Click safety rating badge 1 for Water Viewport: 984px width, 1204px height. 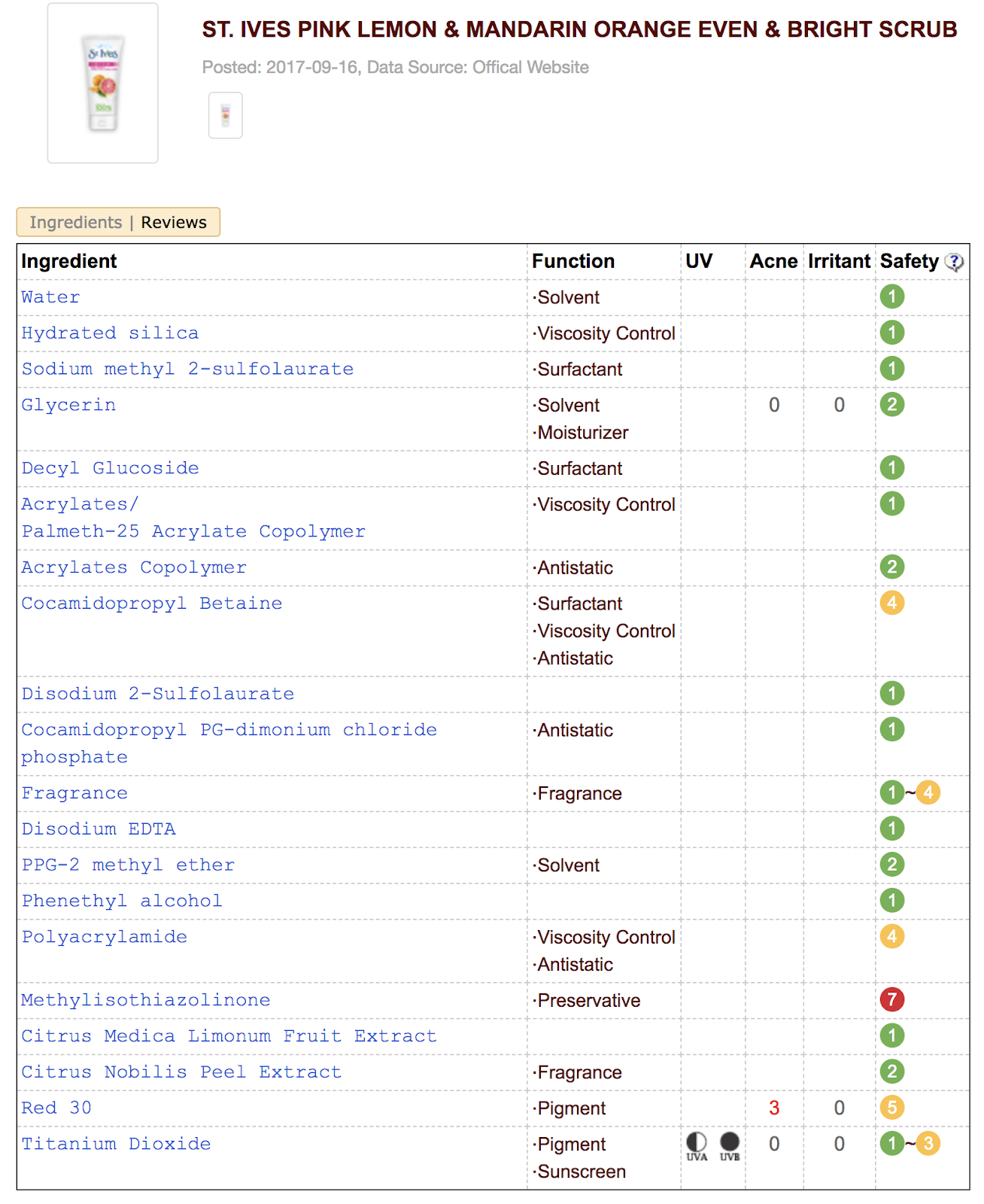[892, 296]
